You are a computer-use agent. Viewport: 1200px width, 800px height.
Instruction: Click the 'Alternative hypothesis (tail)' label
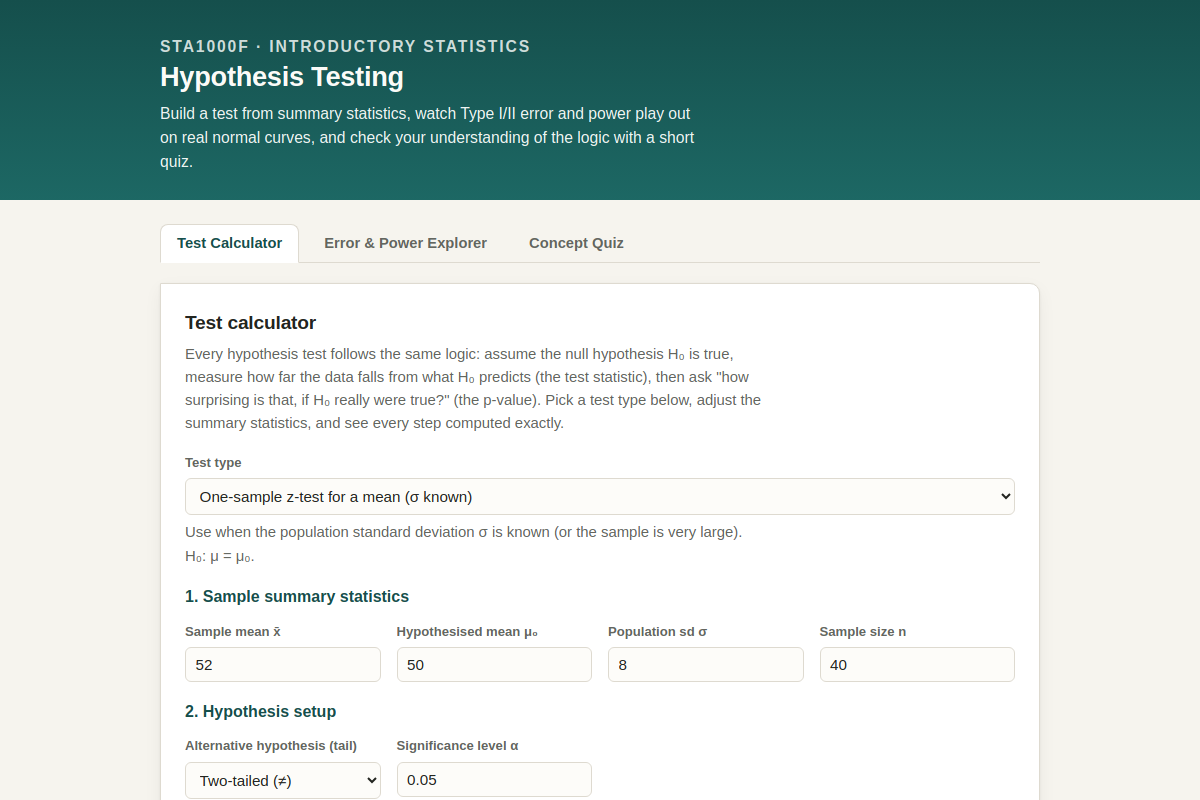click(x=271, y=745)
